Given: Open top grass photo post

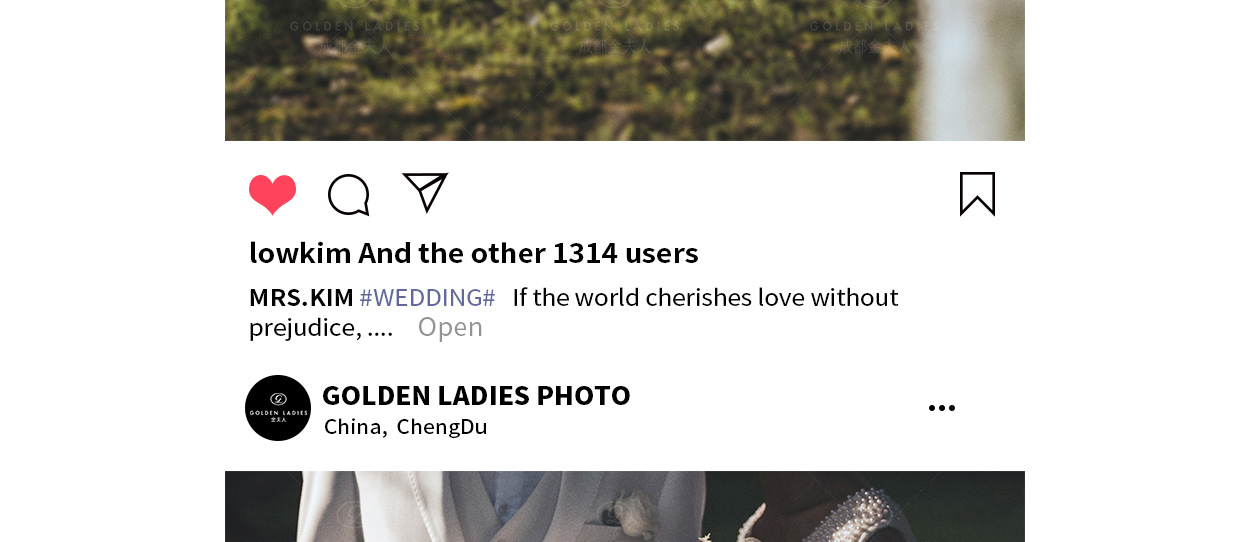Looking at the screenshot, I should (x=625, y=70).
